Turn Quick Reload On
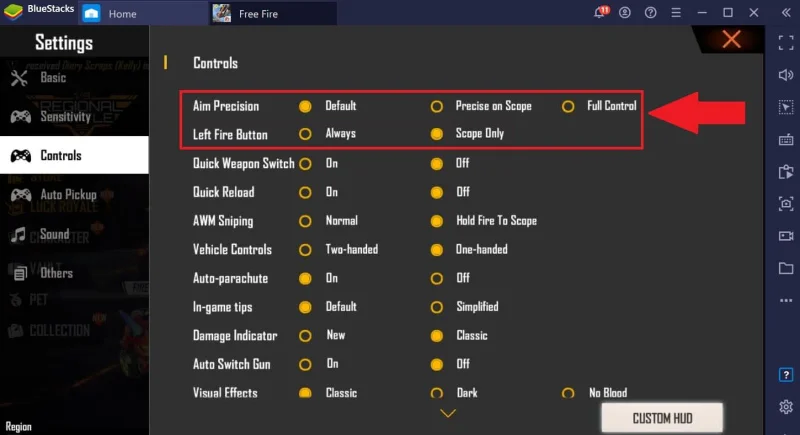800x435 pixels. 305,192
